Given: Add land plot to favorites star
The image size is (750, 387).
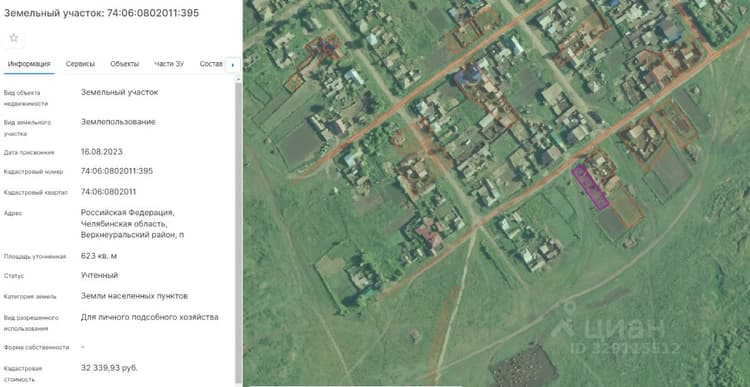Looking at the screenshot, I should coord(13,38).
